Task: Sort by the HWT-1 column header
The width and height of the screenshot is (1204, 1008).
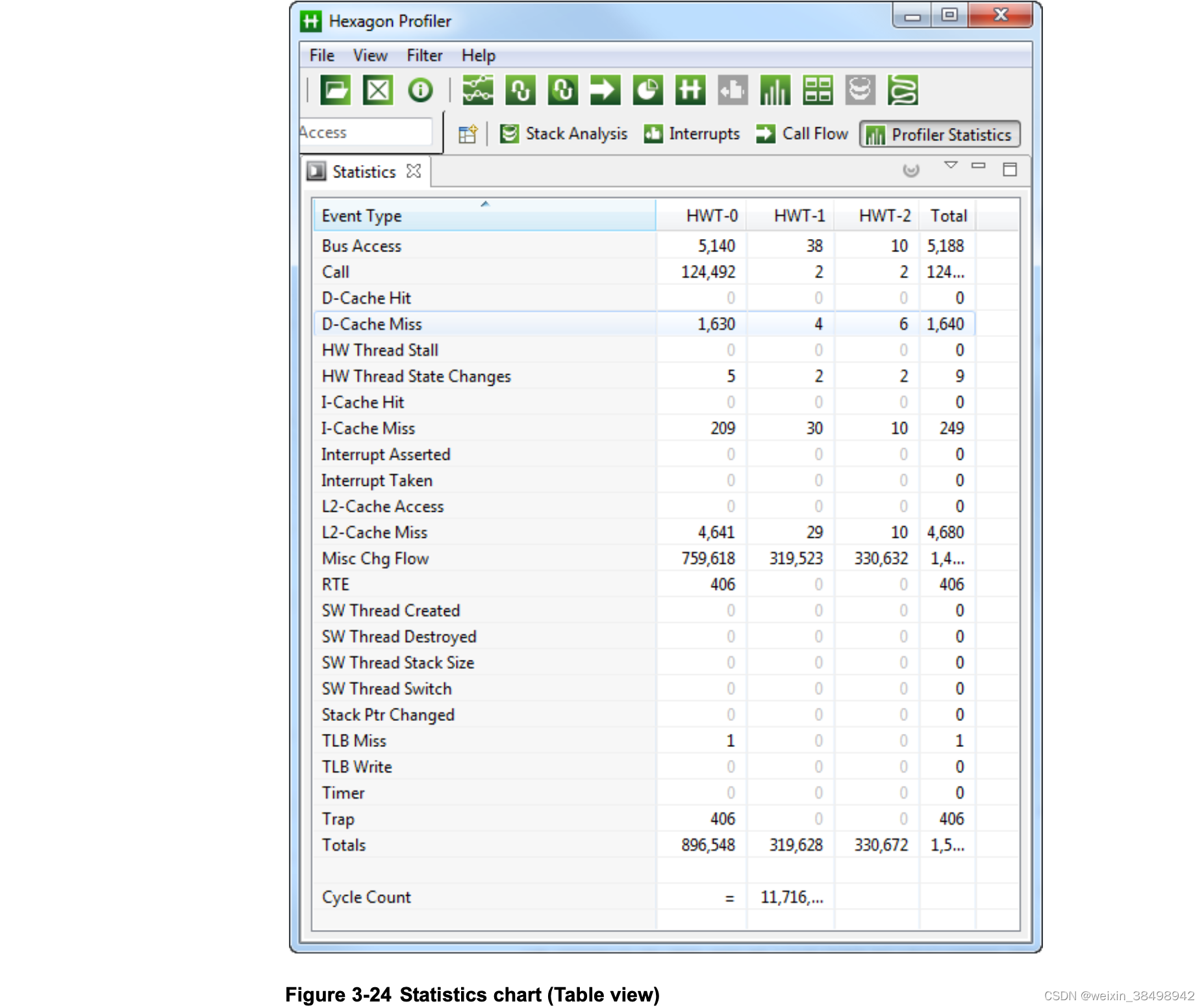Action: (x=790, y=216)
